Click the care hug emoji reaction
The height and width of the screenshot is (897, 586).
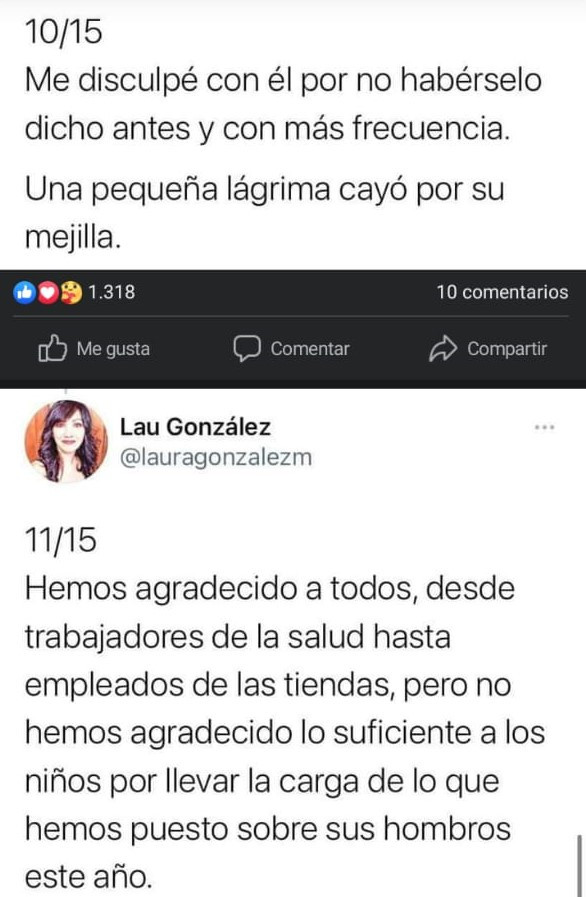click(x=70, y=292)
